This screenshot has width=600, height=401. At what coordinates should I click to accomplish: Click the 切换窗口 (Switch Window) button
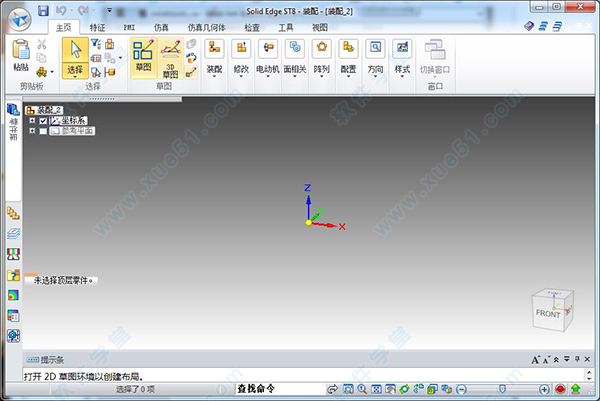(435, 57)
